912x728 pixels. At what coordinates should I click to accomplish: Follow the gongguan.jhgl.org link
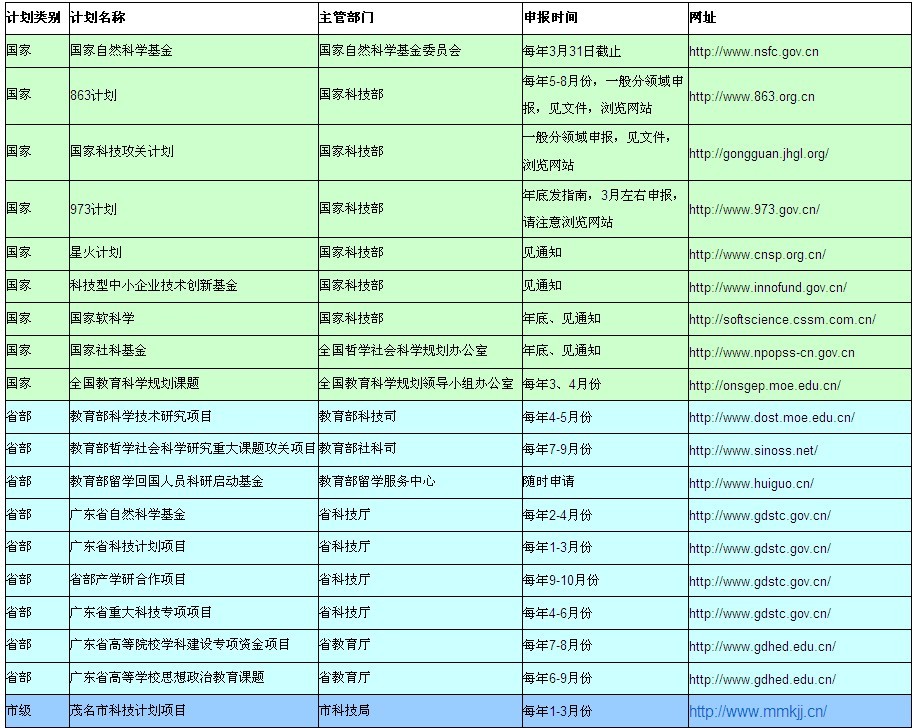point(759,154)
